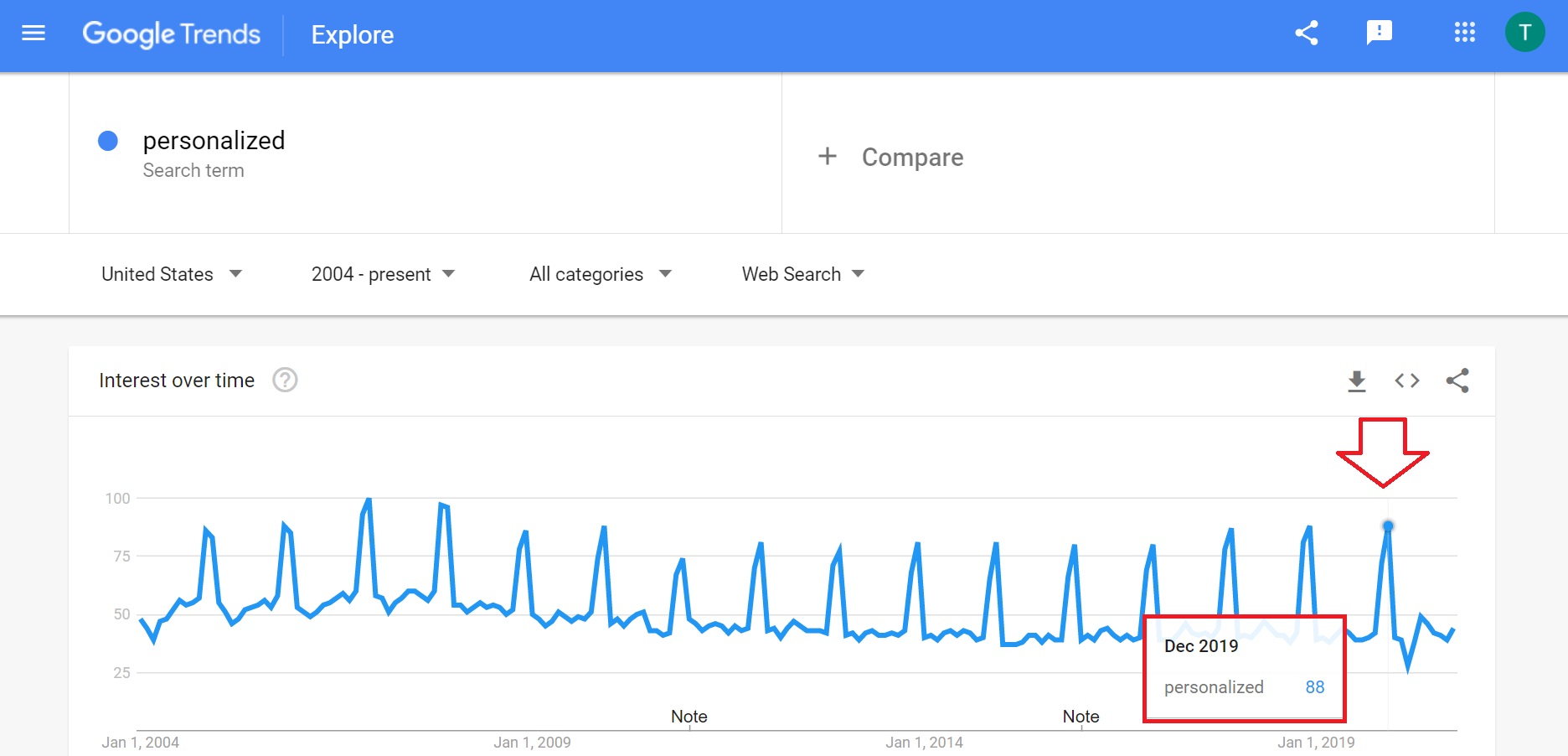Click the Dec 2019 data point
Screen dimensions: 1568x756
coord(1388,526)
